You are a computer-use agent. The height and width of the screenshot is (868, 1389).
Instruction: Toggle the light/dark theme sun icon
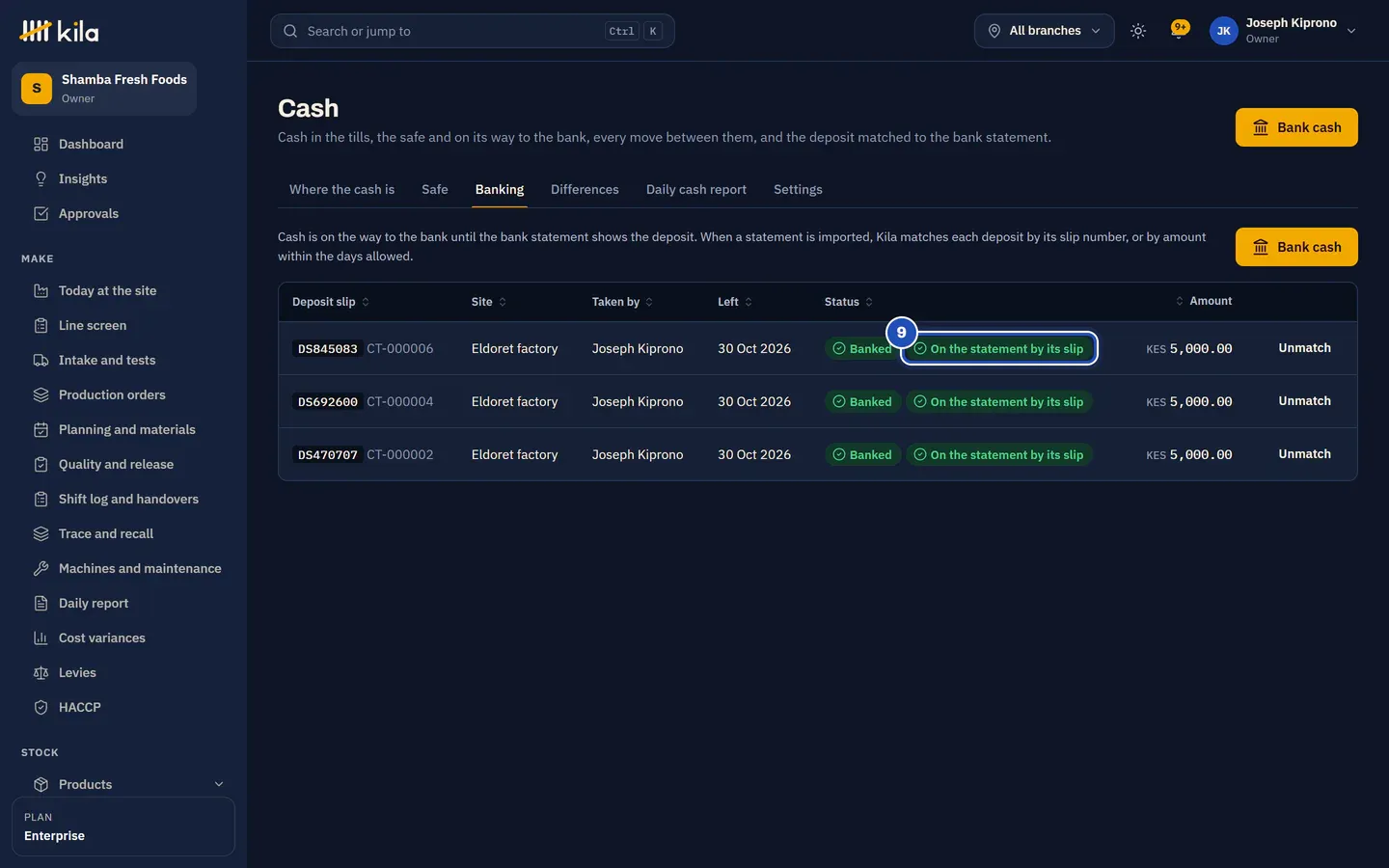click(1138, 31)
